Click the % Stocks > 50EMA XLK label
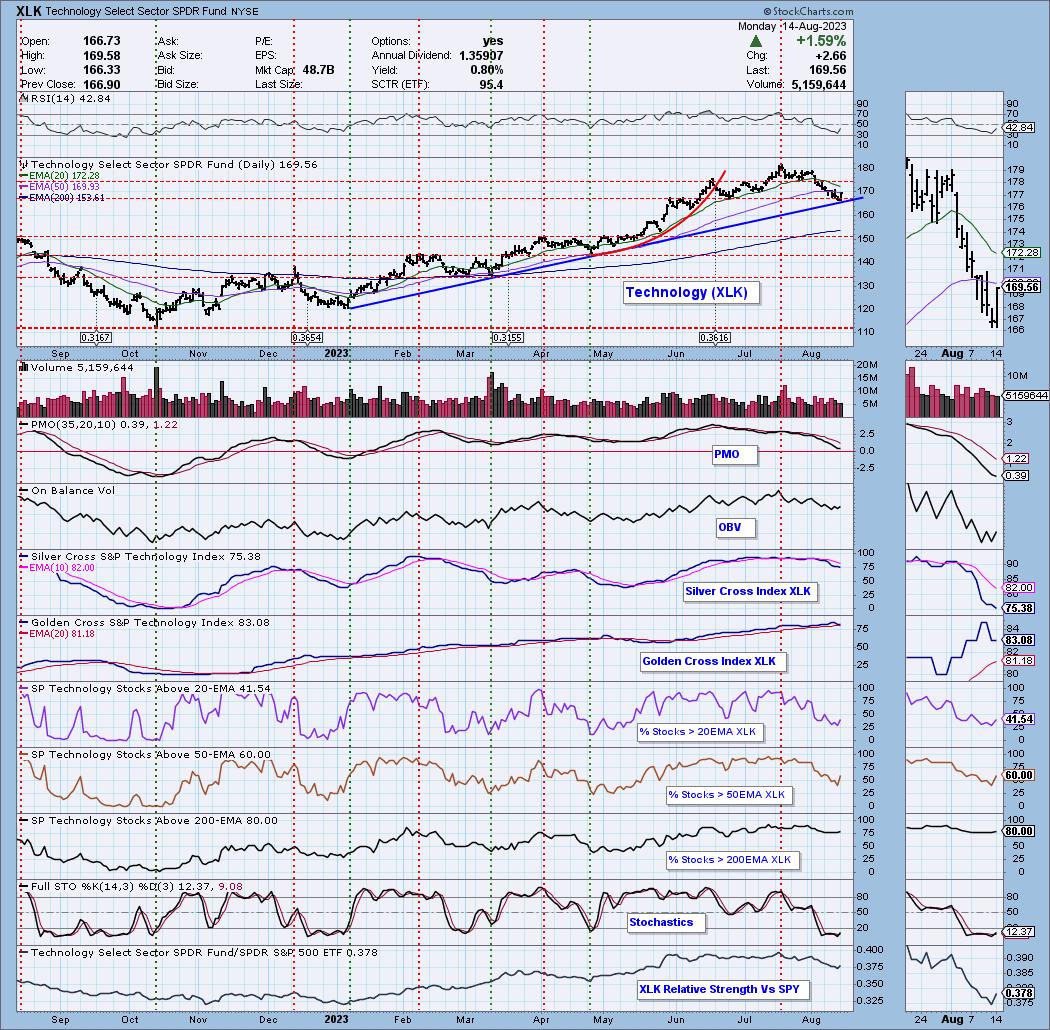 [730, 795]
